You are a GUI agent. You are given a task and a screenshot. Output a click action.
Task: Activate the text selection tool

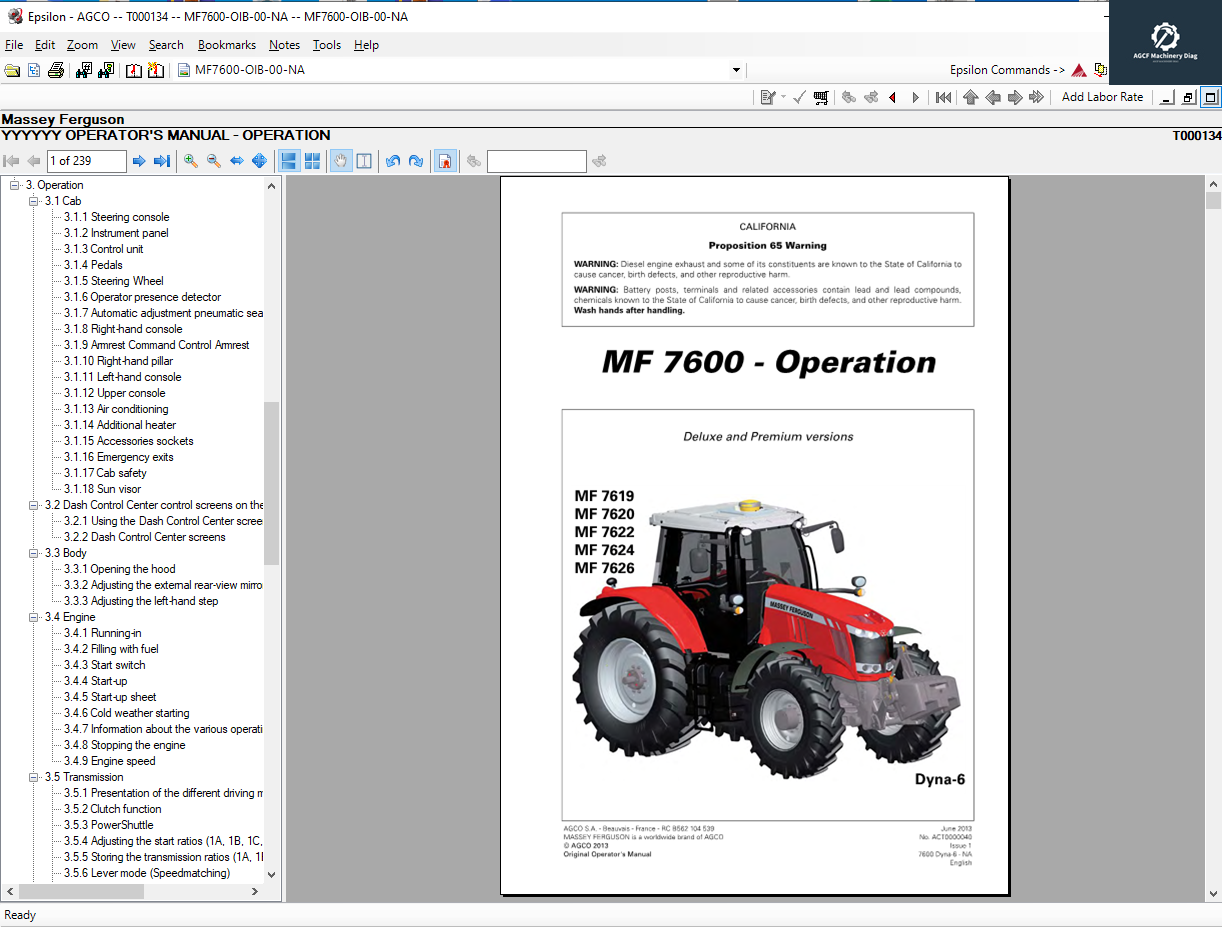[364, 160]
